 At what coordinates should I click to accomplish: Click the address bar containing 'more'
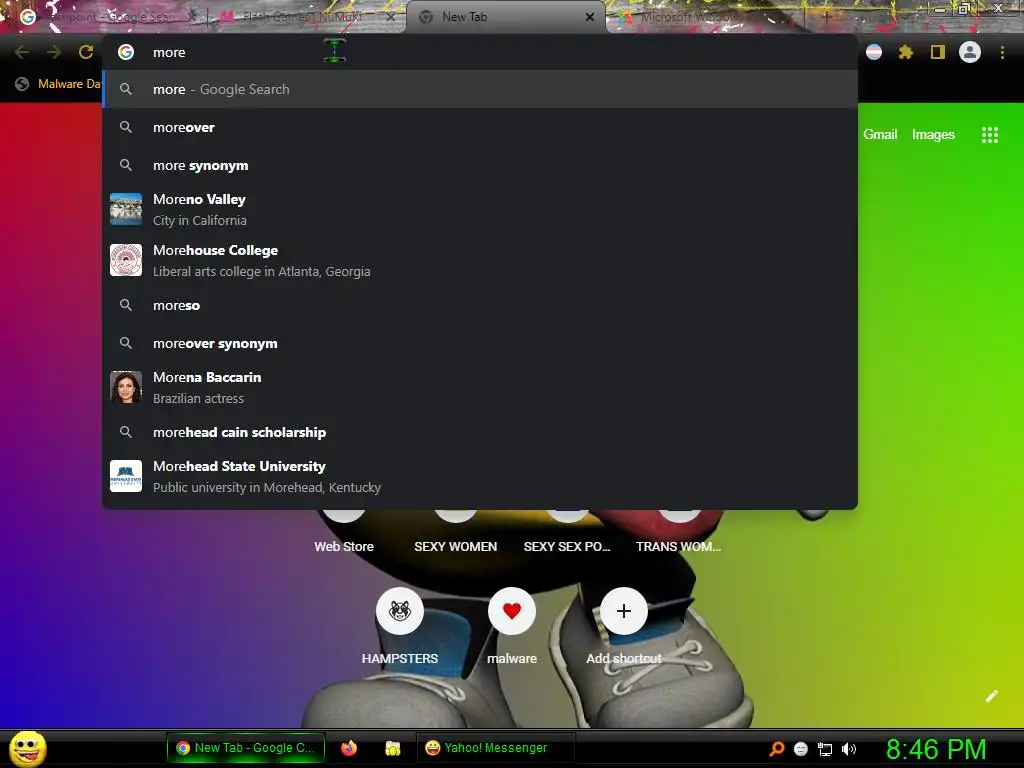pos(480,52)
